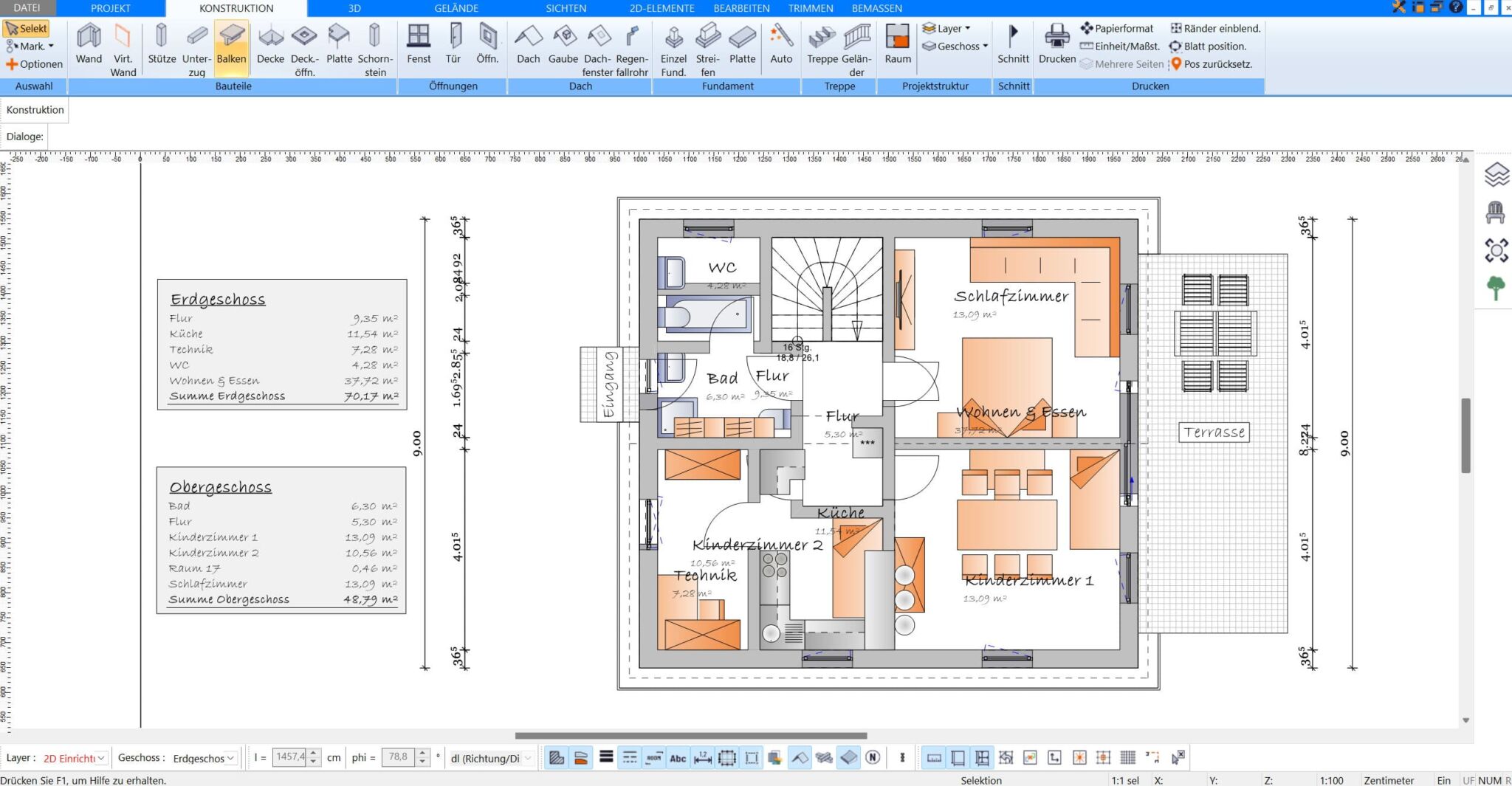The width and height of the screenshot is (1512, 786).
Task: Open the 2D Einrichtung layer combo box
Action: coord(75,758)
